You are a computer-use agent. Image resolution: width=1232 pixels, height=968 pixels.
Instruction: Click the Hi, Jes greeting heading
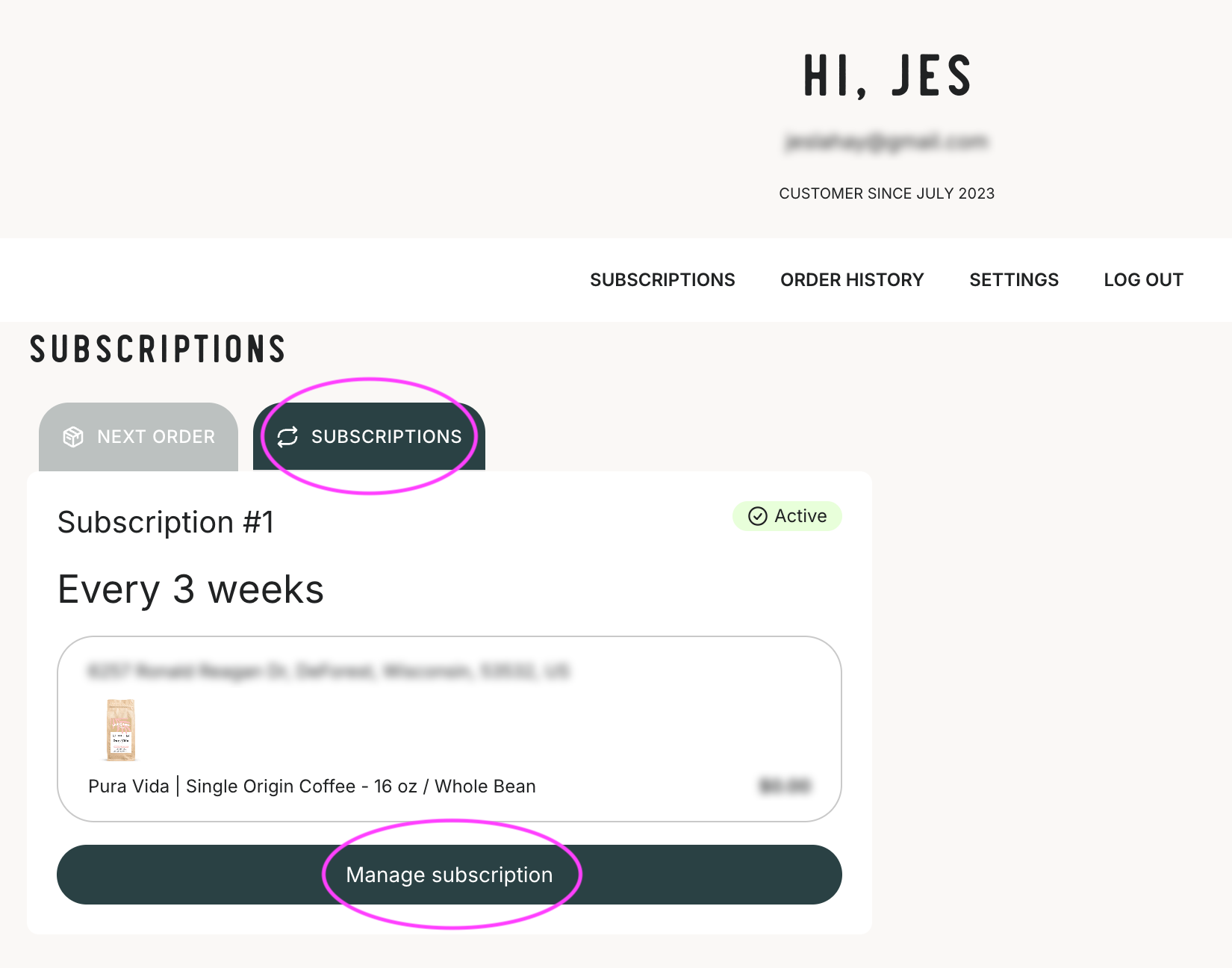tap(887, 76)
